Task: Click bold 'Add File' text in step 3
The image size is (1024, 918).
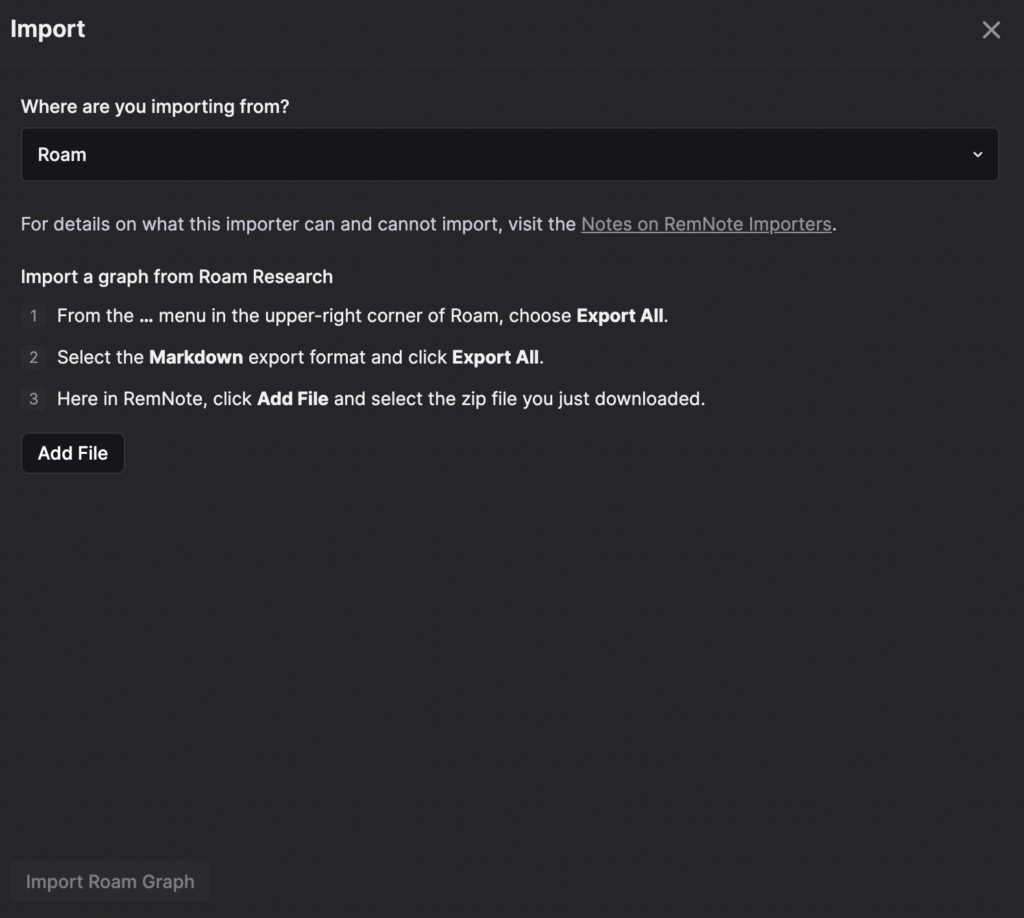Action: point(293,399)
